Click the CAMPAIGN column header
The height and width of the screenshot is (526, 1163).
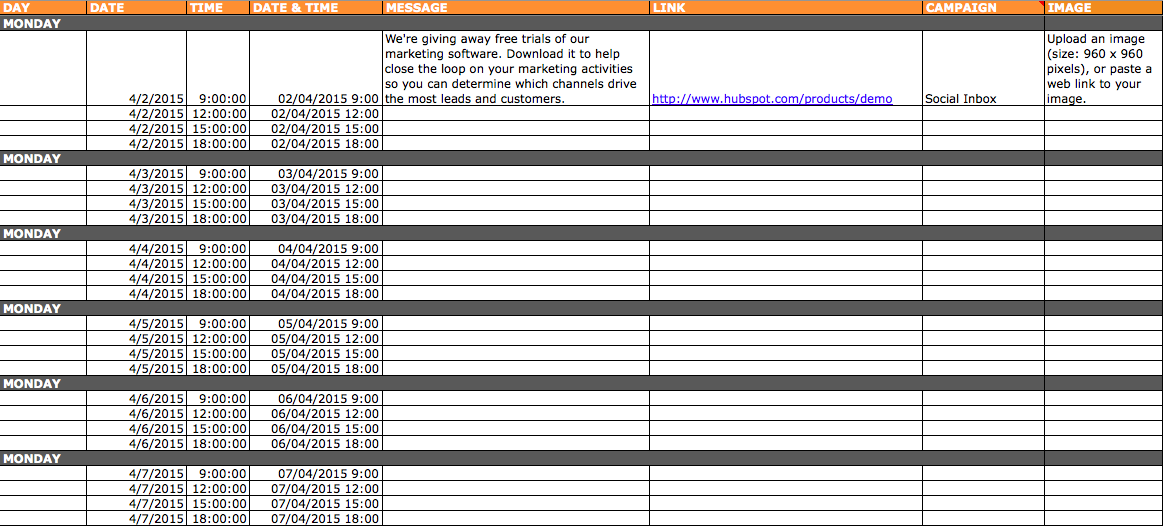[x=984, y=7]
